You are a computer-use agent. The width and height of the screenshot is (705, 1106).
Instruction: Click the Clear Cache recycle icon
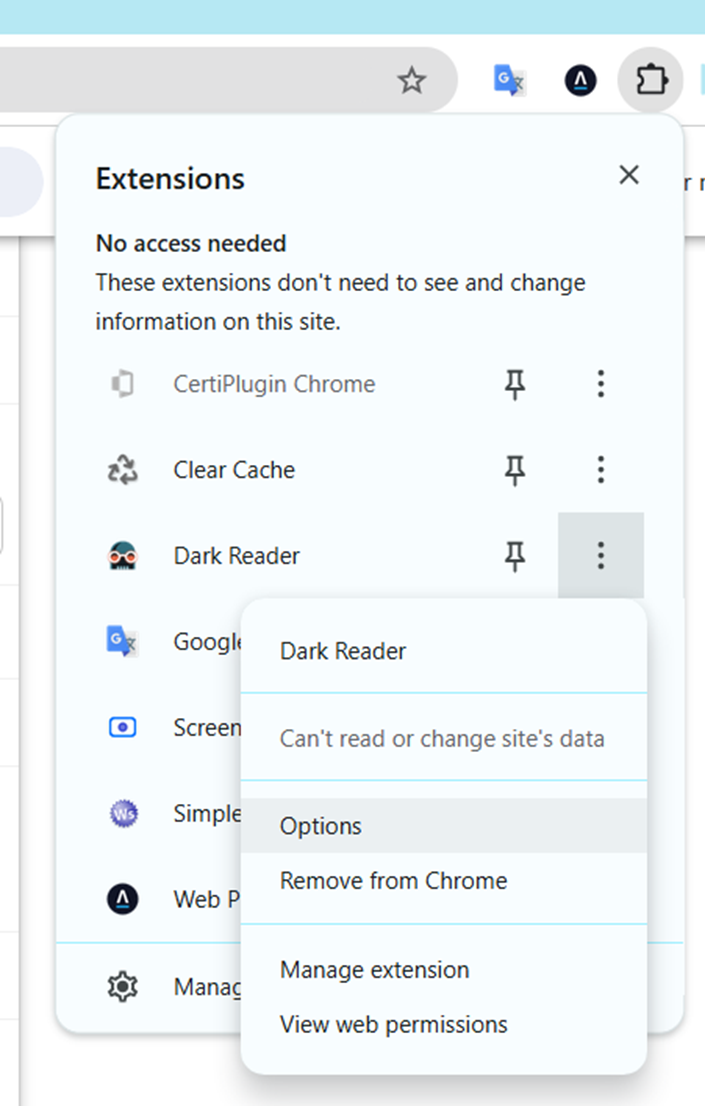123,470
